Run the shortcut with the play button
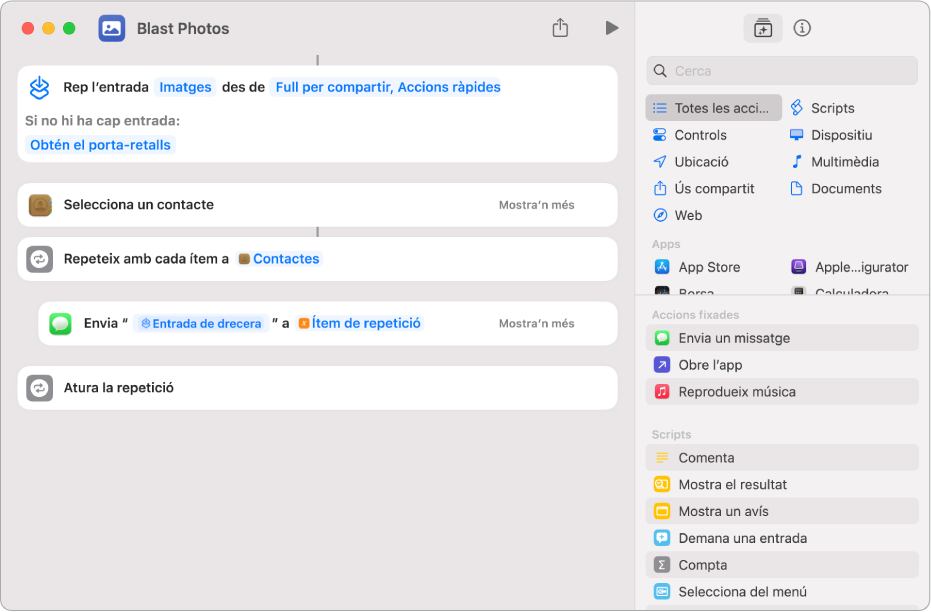Image resolution: width=931 pixels, height=612 pixels. tap(611, 28)
